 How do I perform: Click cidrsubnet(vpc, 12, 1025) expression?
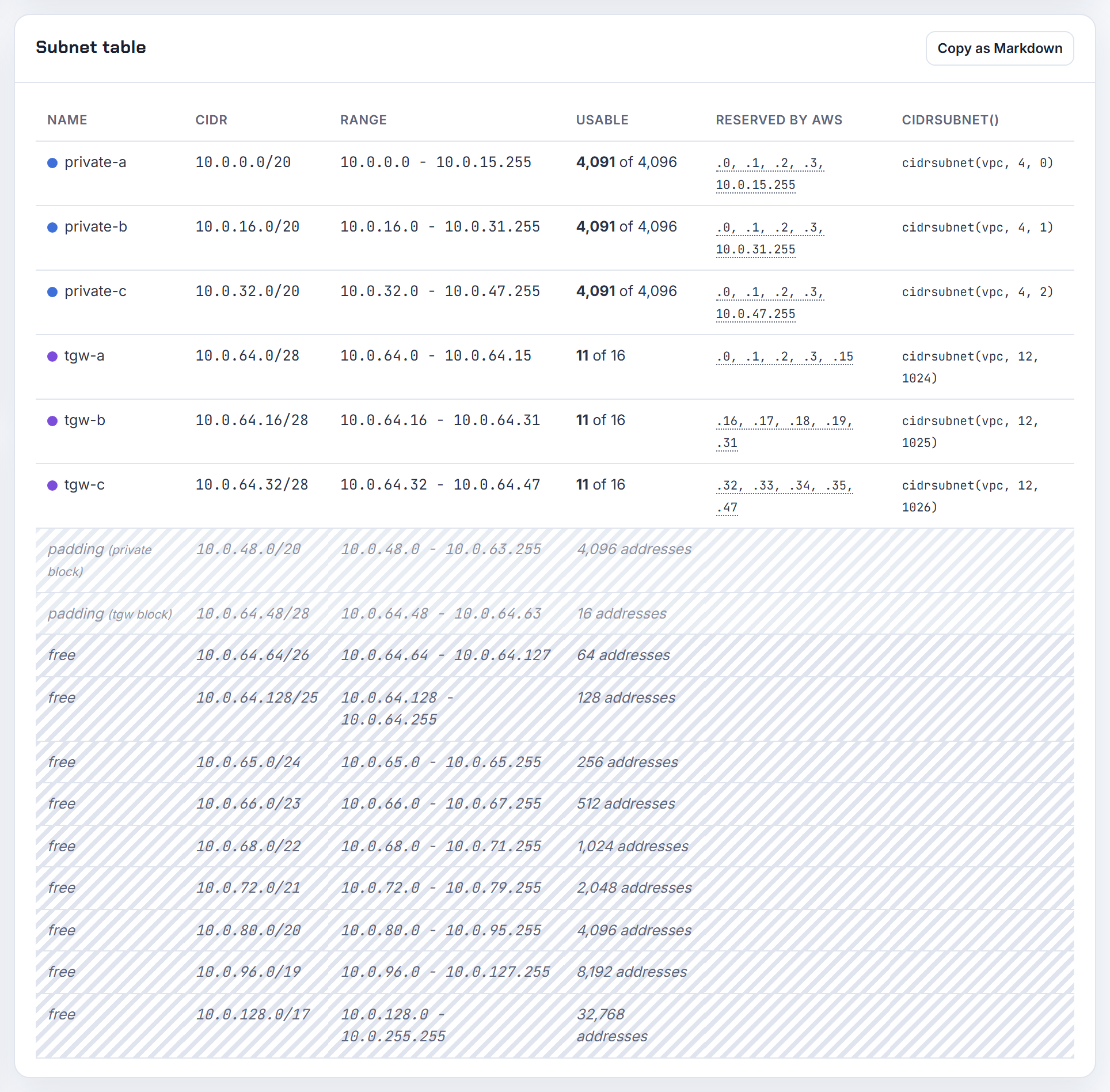click(970, 432)
